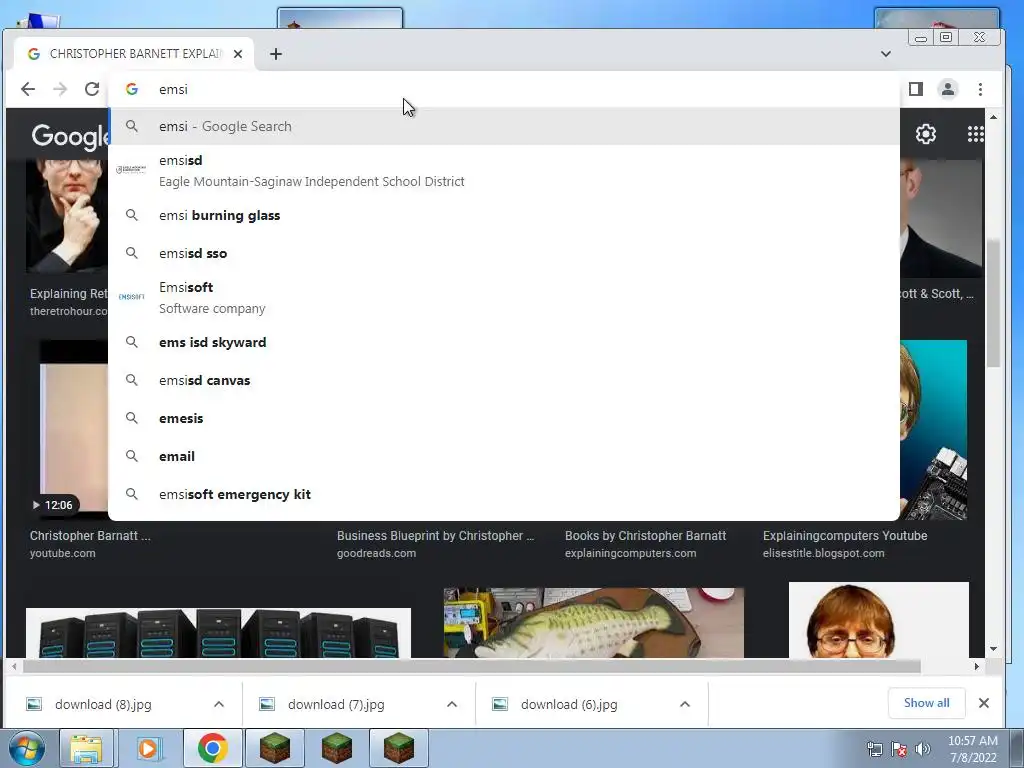Viewport: 1024px width, 768px height.
Task: Choose 'emsi - Google Search' suggestion
Action: tap(504, 126)
